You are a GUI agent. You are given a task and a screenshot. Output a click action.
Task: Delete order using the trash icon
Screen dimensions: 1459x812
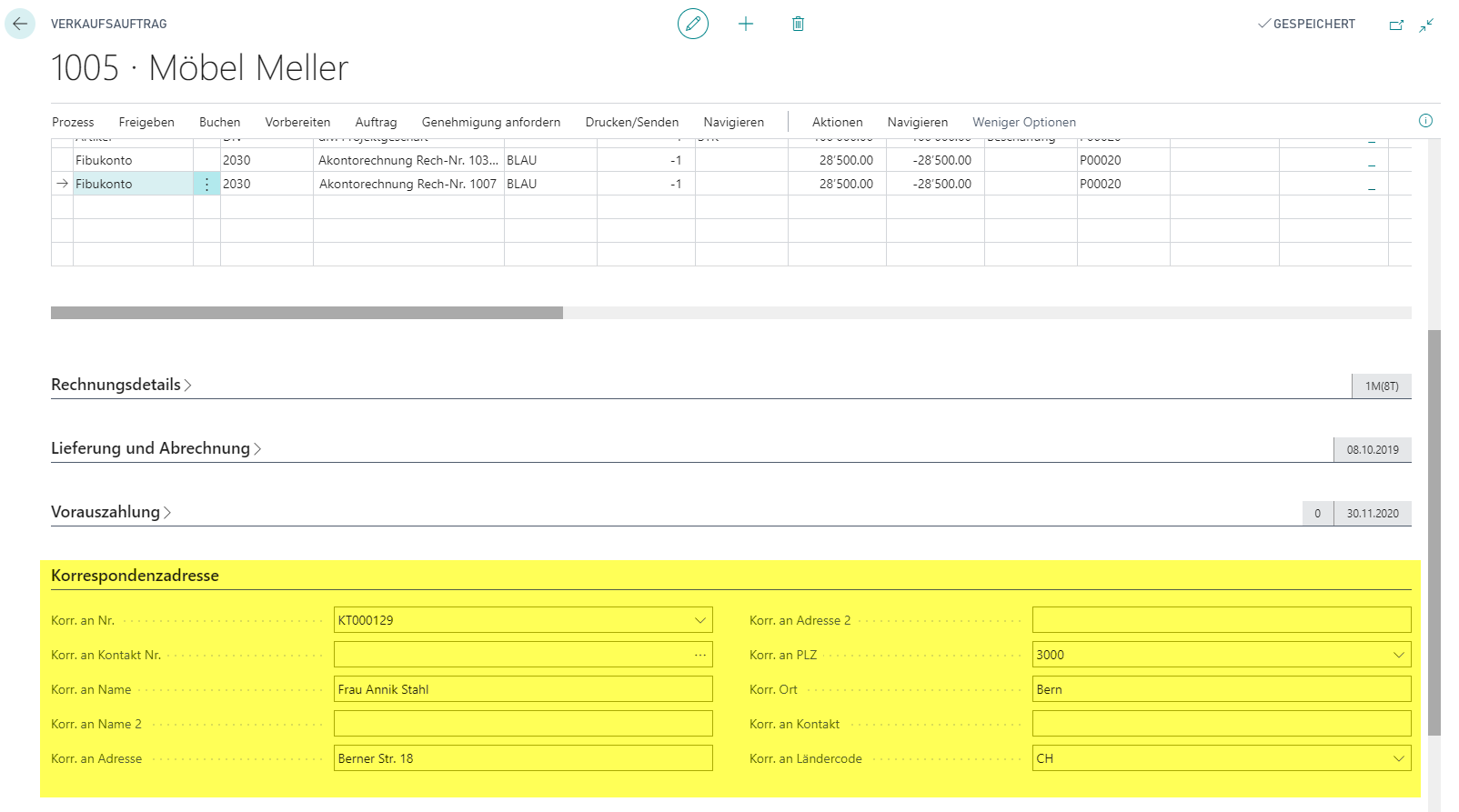798,24
